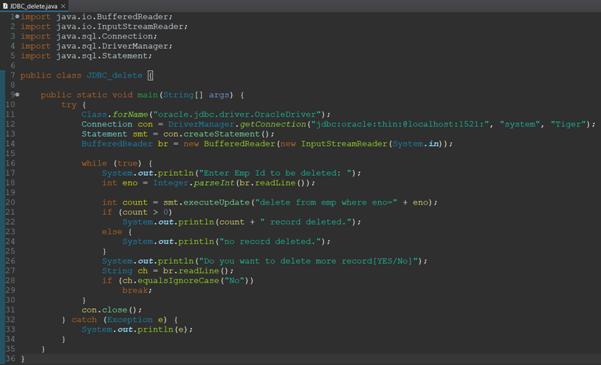Click the "delete from emp where eno=" string

pyautogui.click(x=326, y=202)
